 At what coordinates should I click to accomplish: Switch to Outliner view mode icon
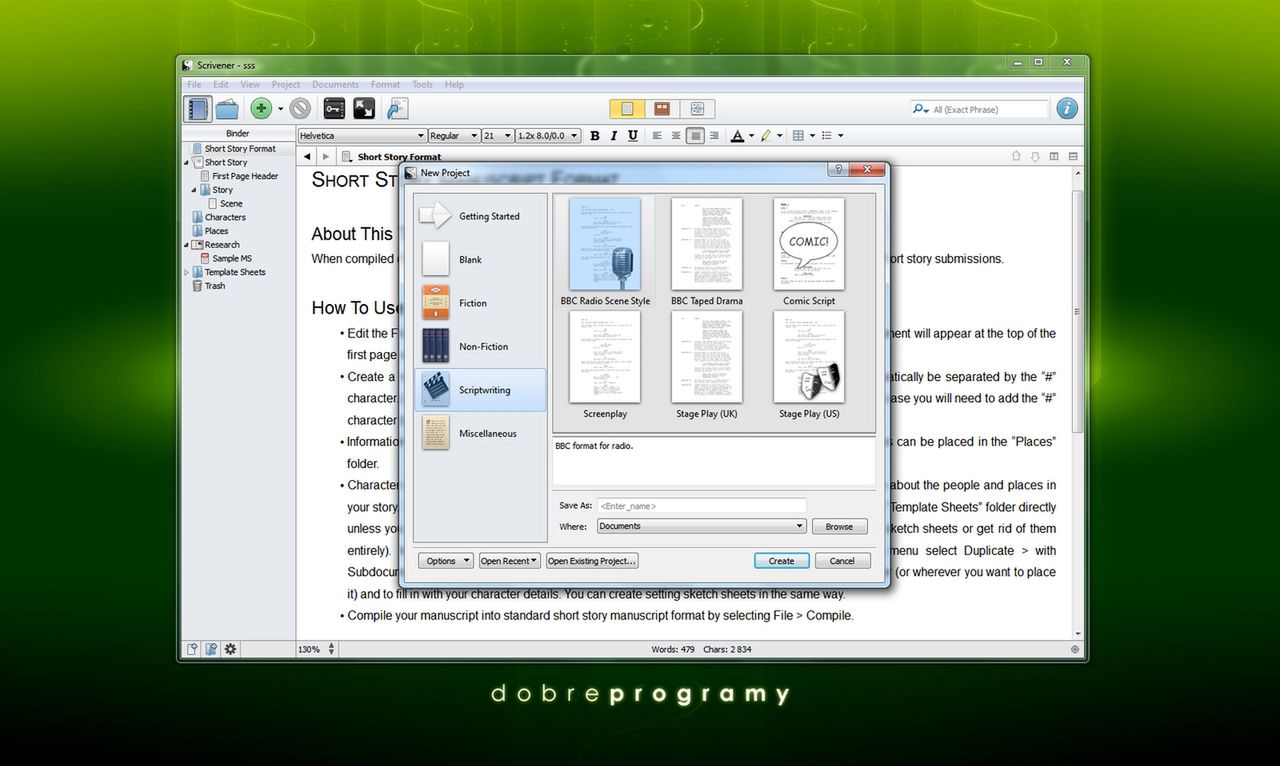click(x=697, y=108)
